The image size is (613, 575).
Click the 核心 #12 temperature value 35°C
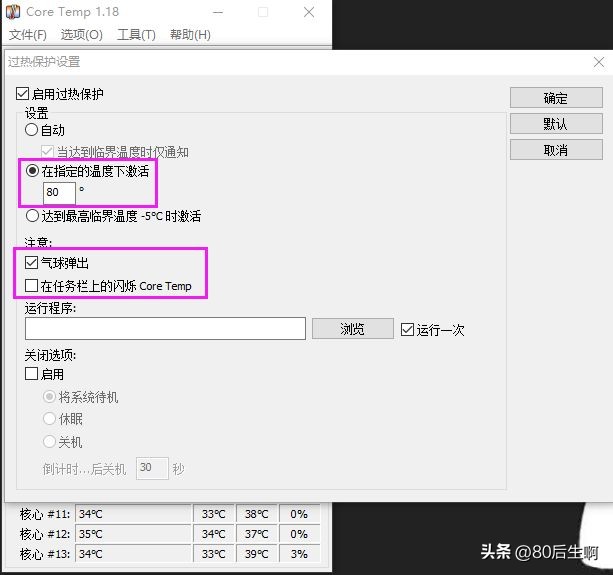[x=133, y=534]
